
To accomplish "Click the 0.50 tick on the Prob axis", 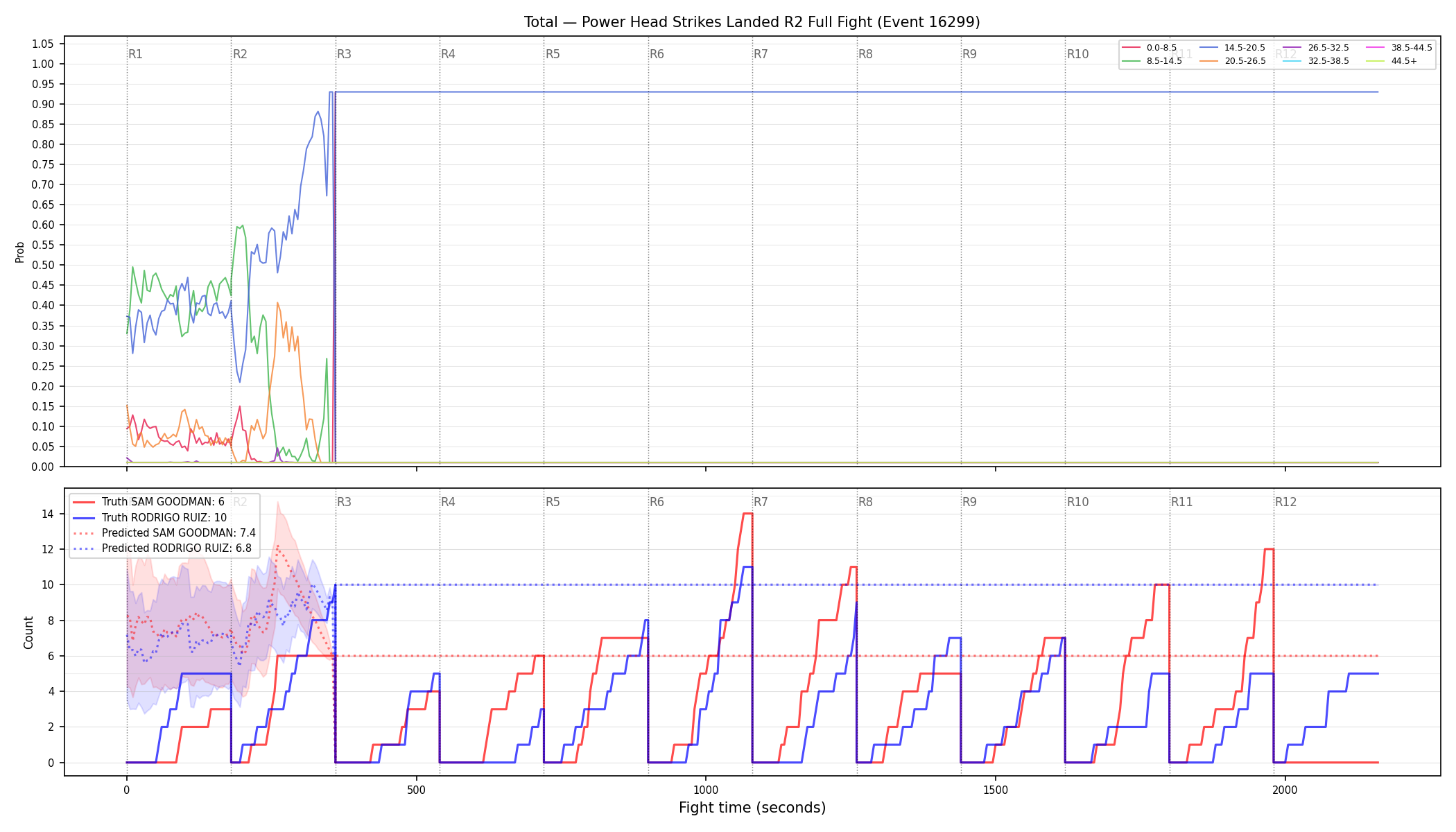I will [42, 265].
